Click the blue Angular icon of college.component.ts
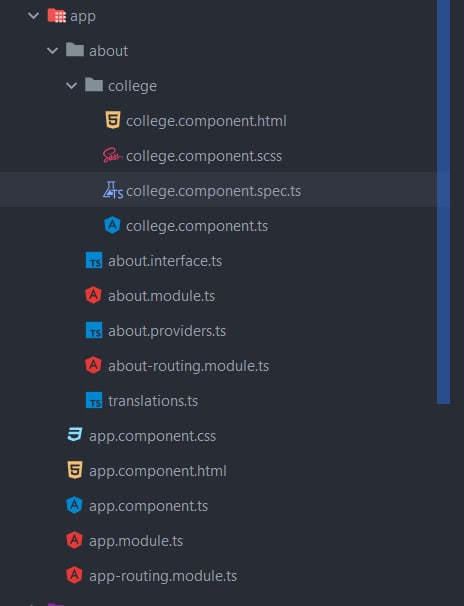Image resolution: width=464 pixels, height=606 pixels. pos(112,225)
